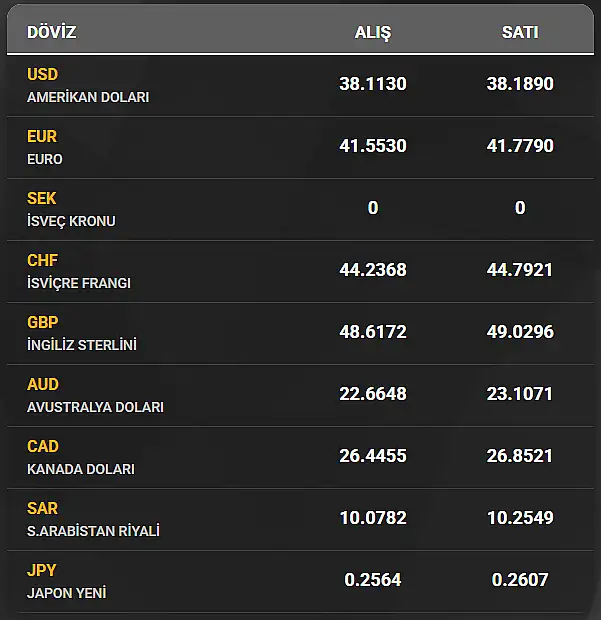Select the GBP selling rate 49.0296
This screenshot has height=620, width=601.
[x=520, y=332]
